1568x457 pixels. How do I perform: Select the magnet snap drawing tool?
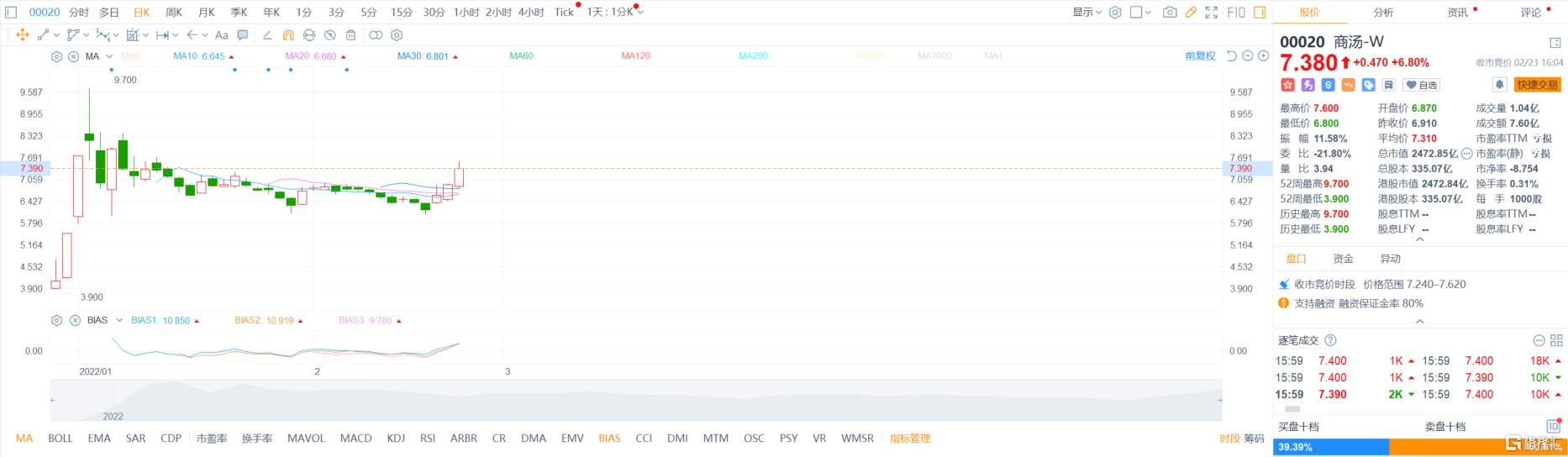point(288,35)
